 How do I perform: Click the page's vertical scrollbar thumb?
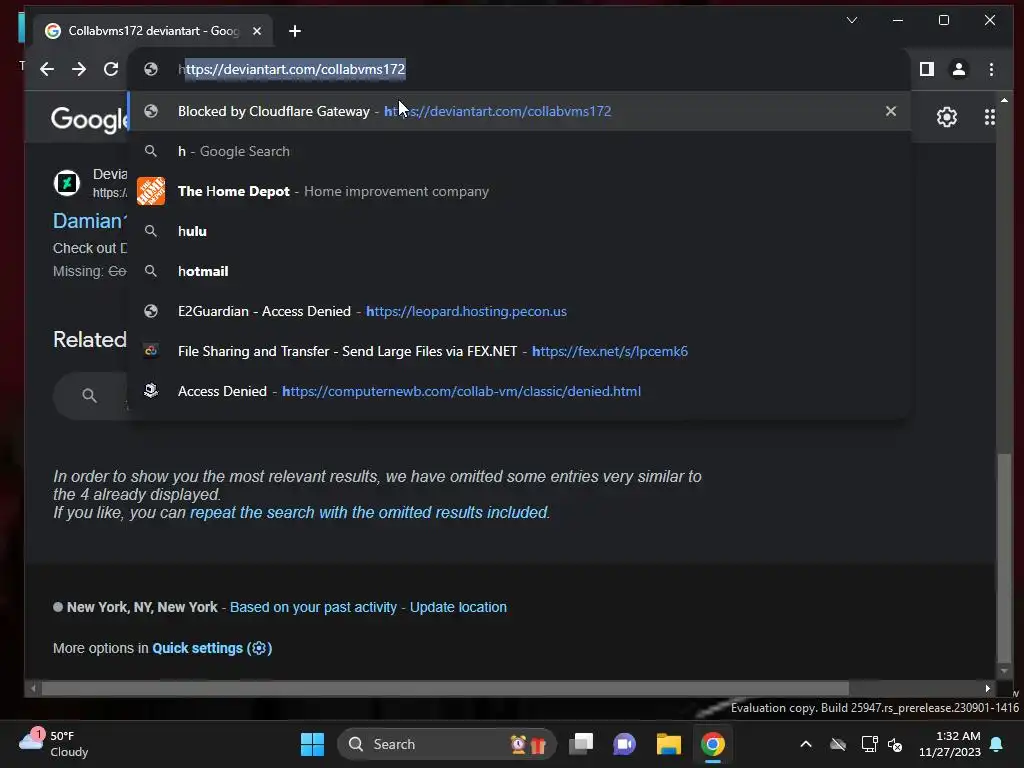(1004, 557)
